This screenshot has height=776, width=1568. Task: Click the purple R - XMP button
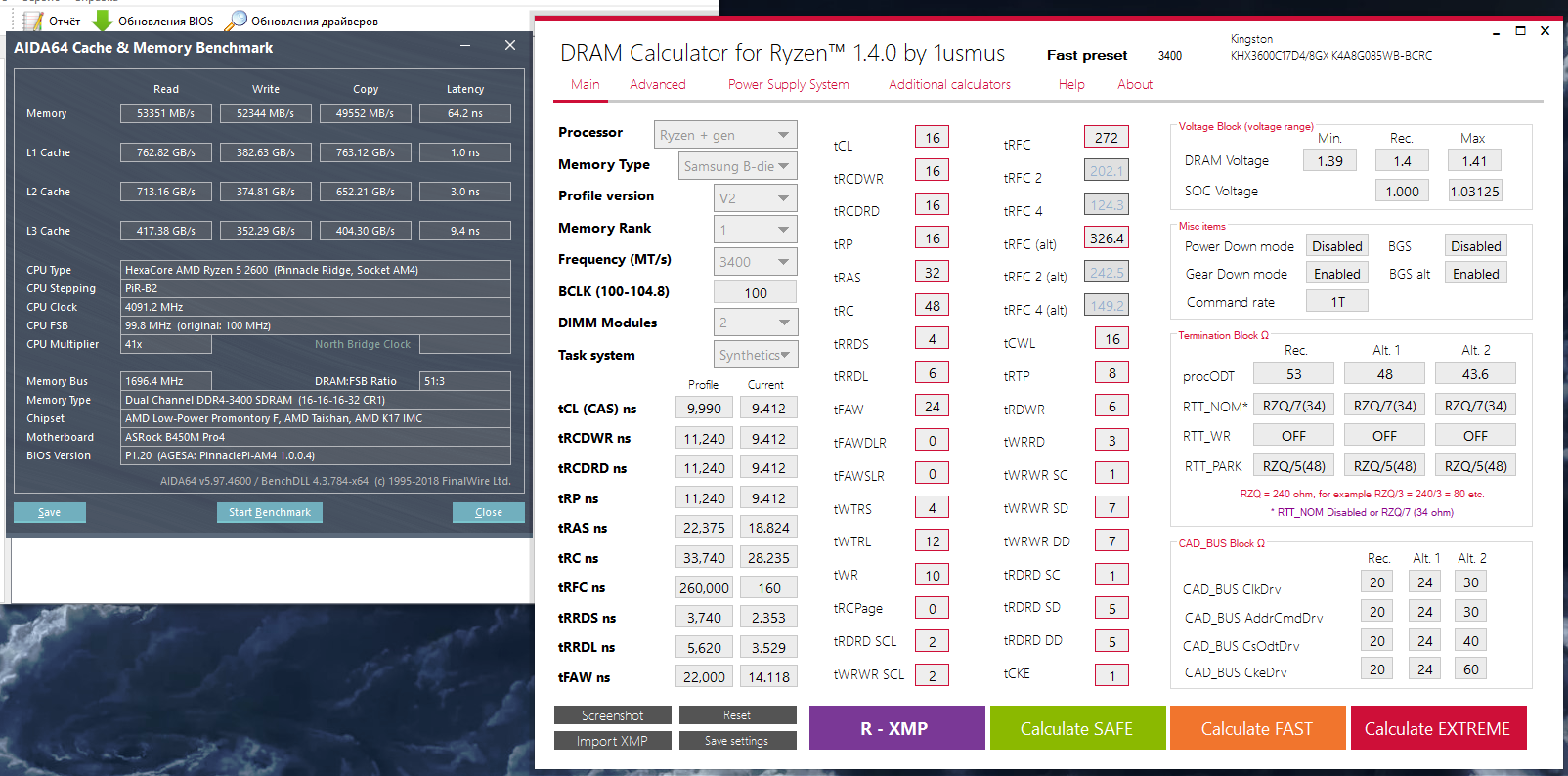(x=896, y=728)
